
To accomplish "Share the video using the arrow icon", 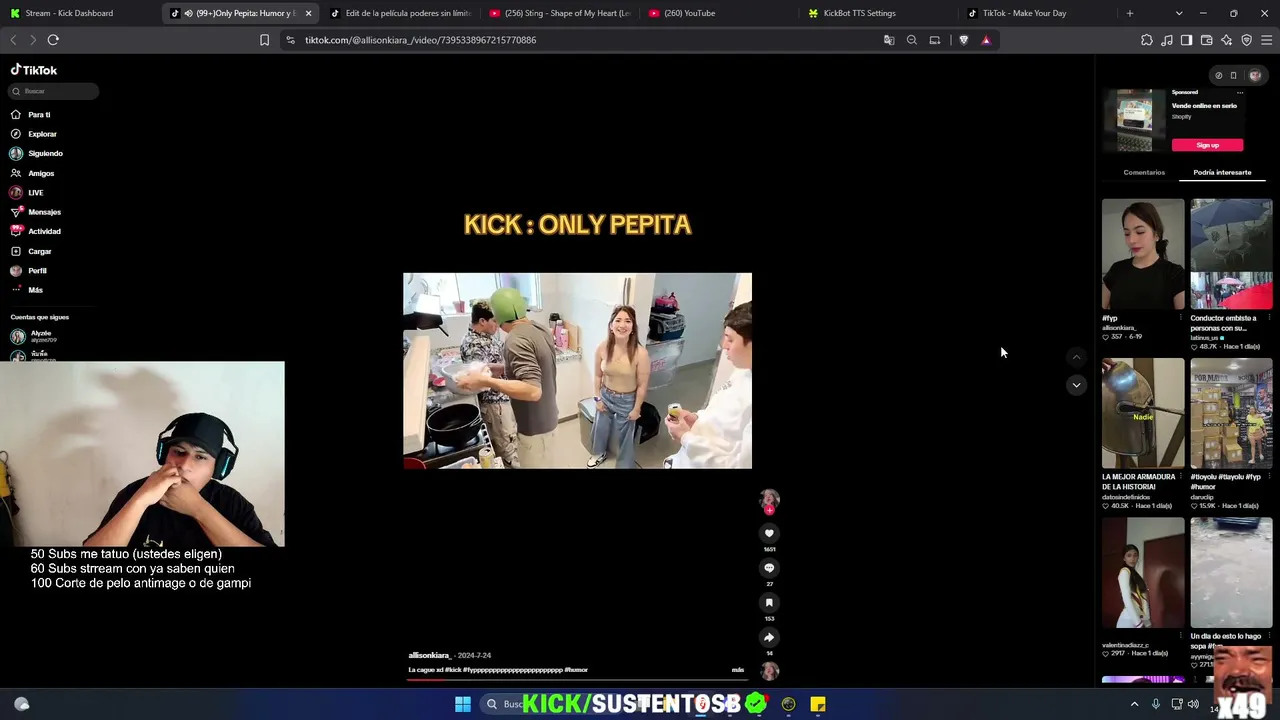I will click(x=769, y=637).
